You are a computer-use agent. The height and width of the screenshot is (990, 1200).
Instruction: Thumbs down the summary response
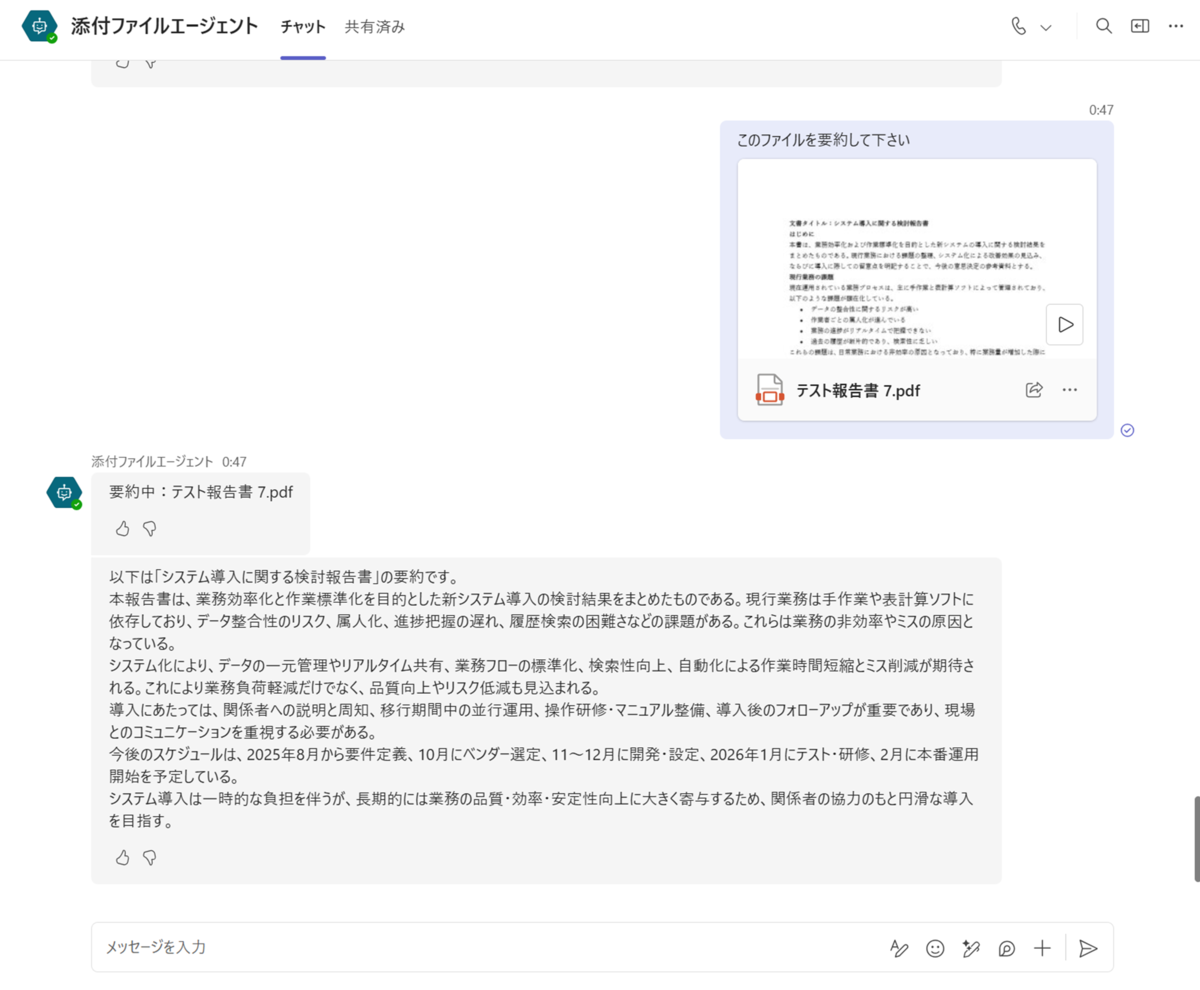pyautogui.click(x=150, y=857)
